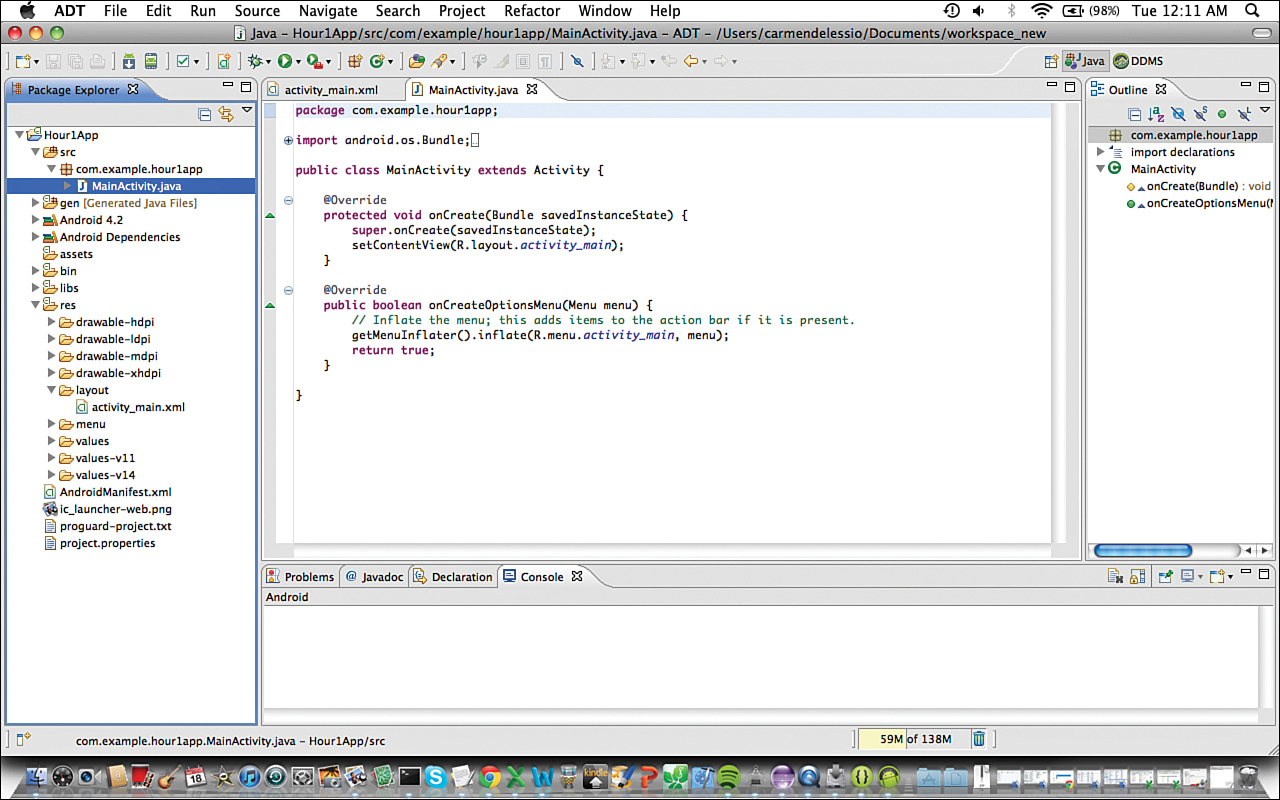
Task: Run garbage collector trash icon
Action: pos(979,739)
